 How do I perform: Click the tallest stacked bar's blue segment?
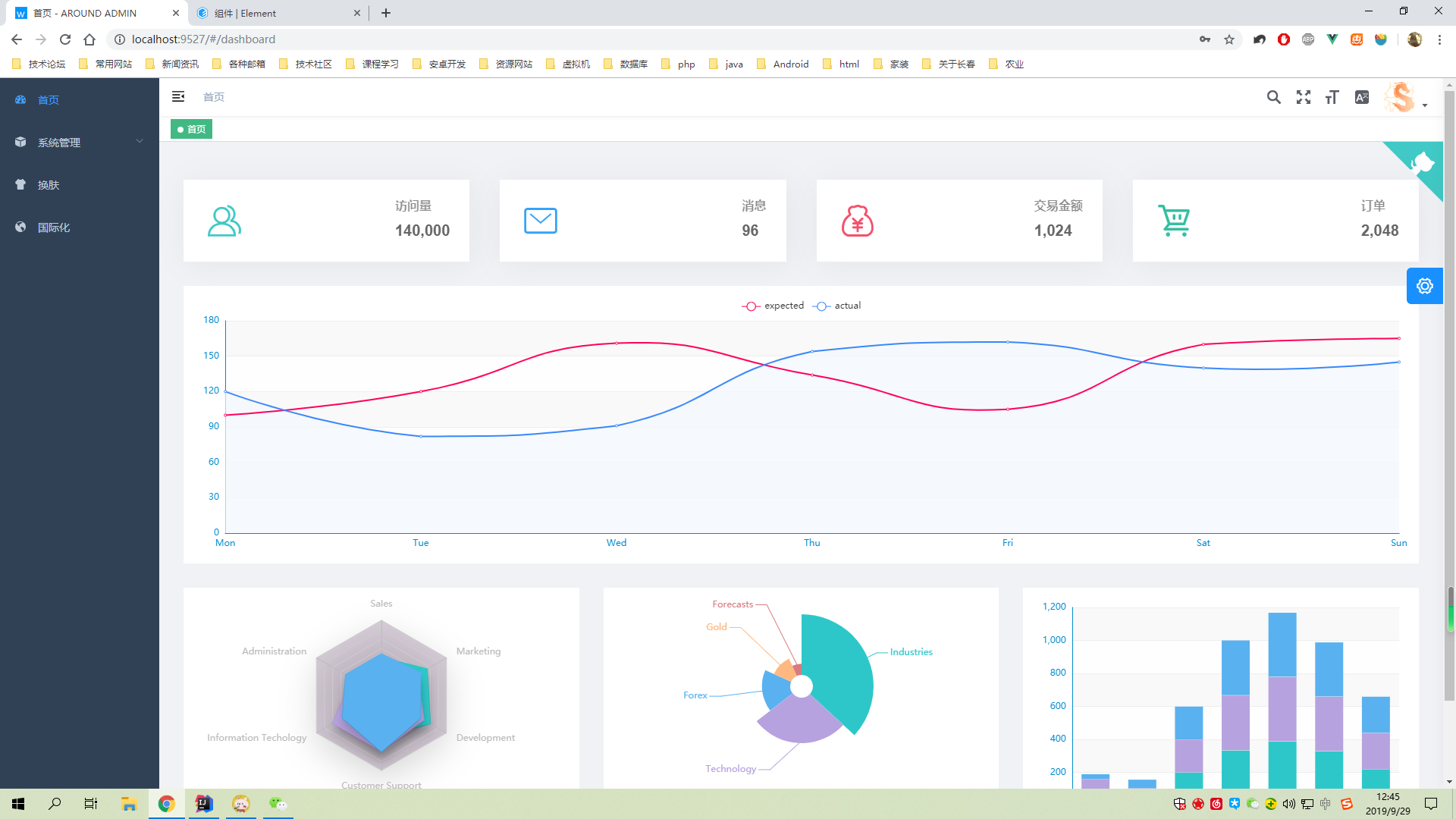pyautogui.click(x=1282, y=645)
